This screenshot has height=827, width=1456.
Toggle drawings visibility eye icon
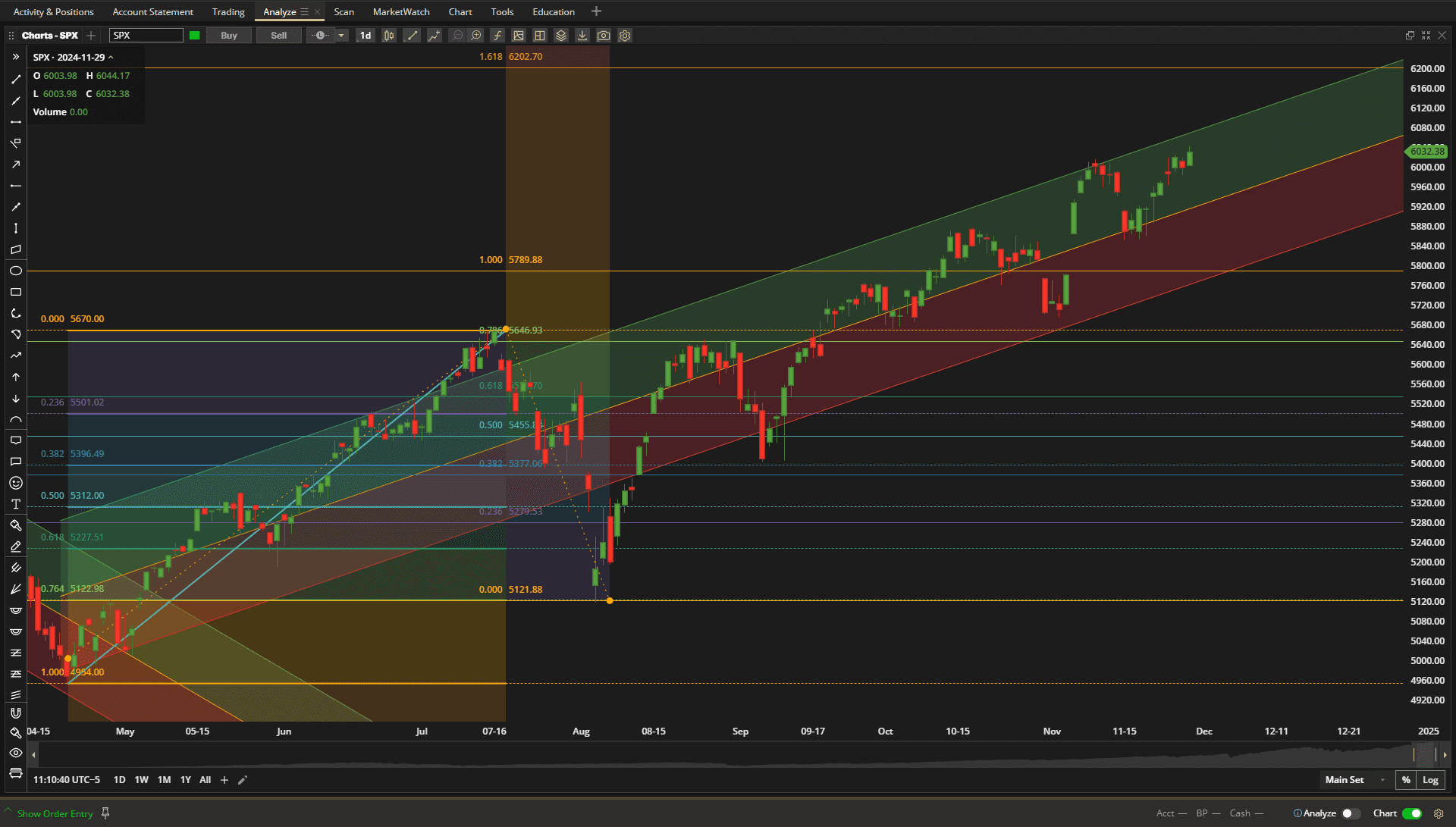pyautogui.click(x=15, y=753)
